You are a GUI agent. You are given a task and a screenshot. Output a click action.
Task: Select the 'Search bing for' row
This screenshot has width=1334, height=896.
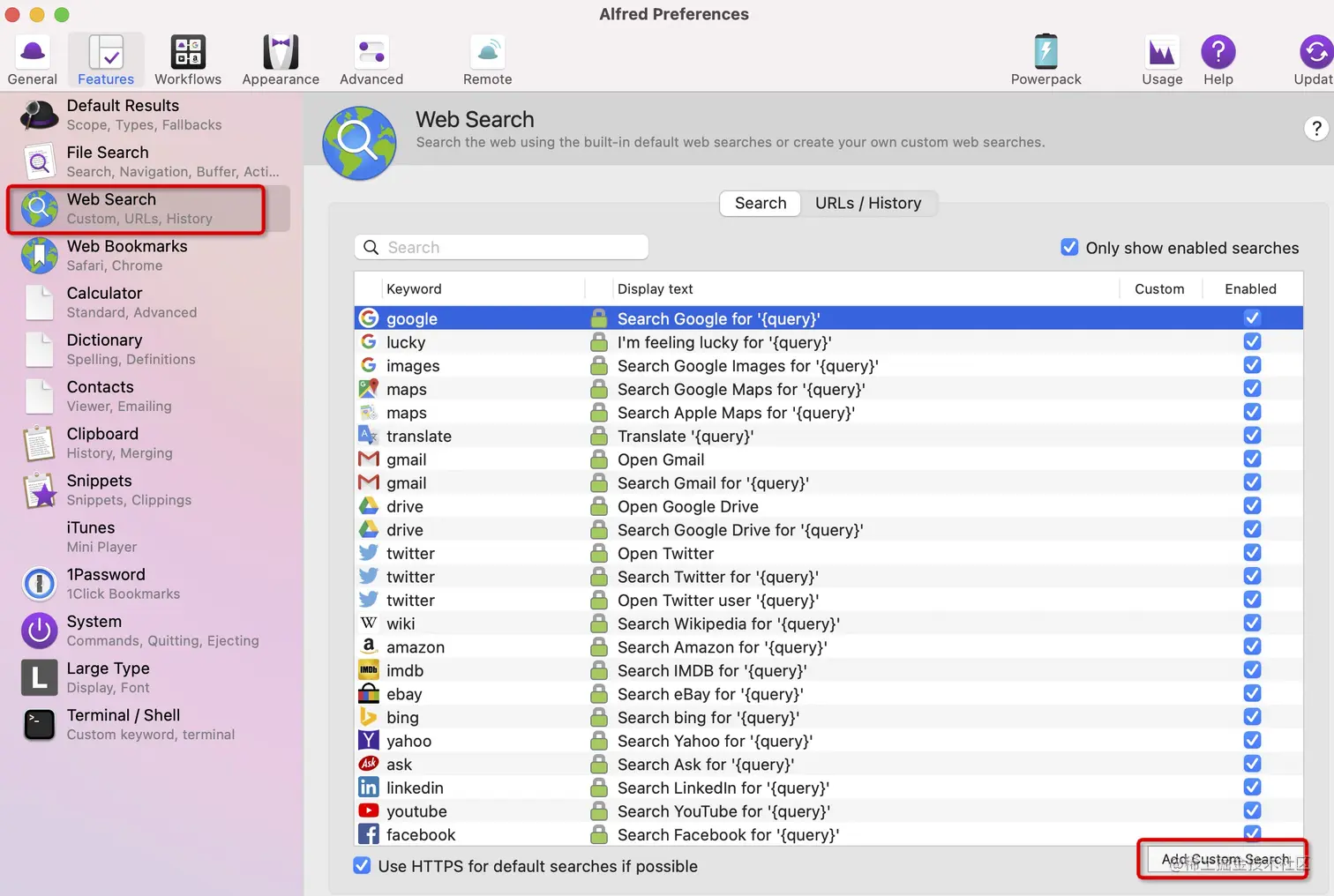click(x=828, y=717)
